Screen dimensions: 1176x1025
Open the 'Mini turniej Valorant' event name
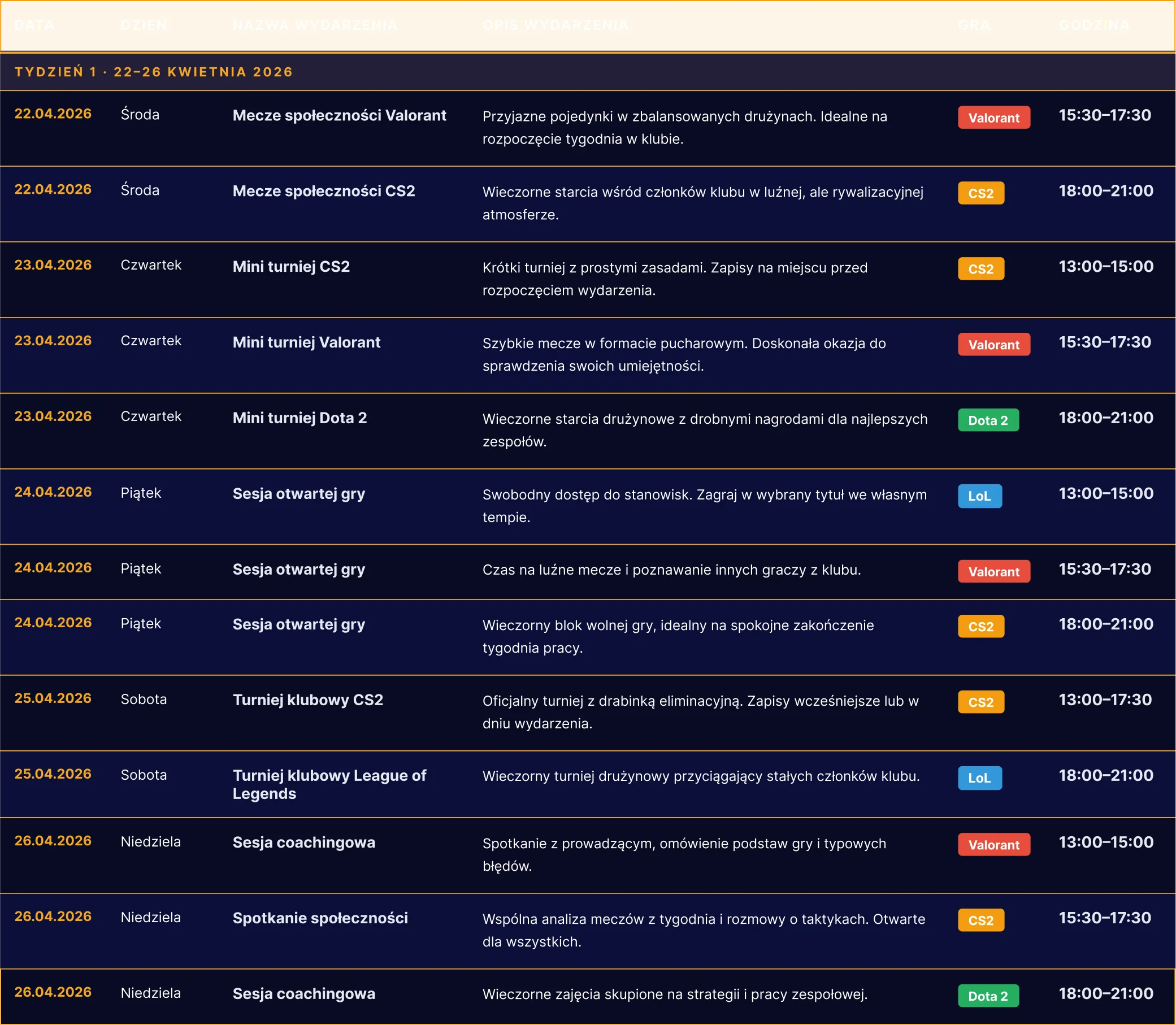307,342
